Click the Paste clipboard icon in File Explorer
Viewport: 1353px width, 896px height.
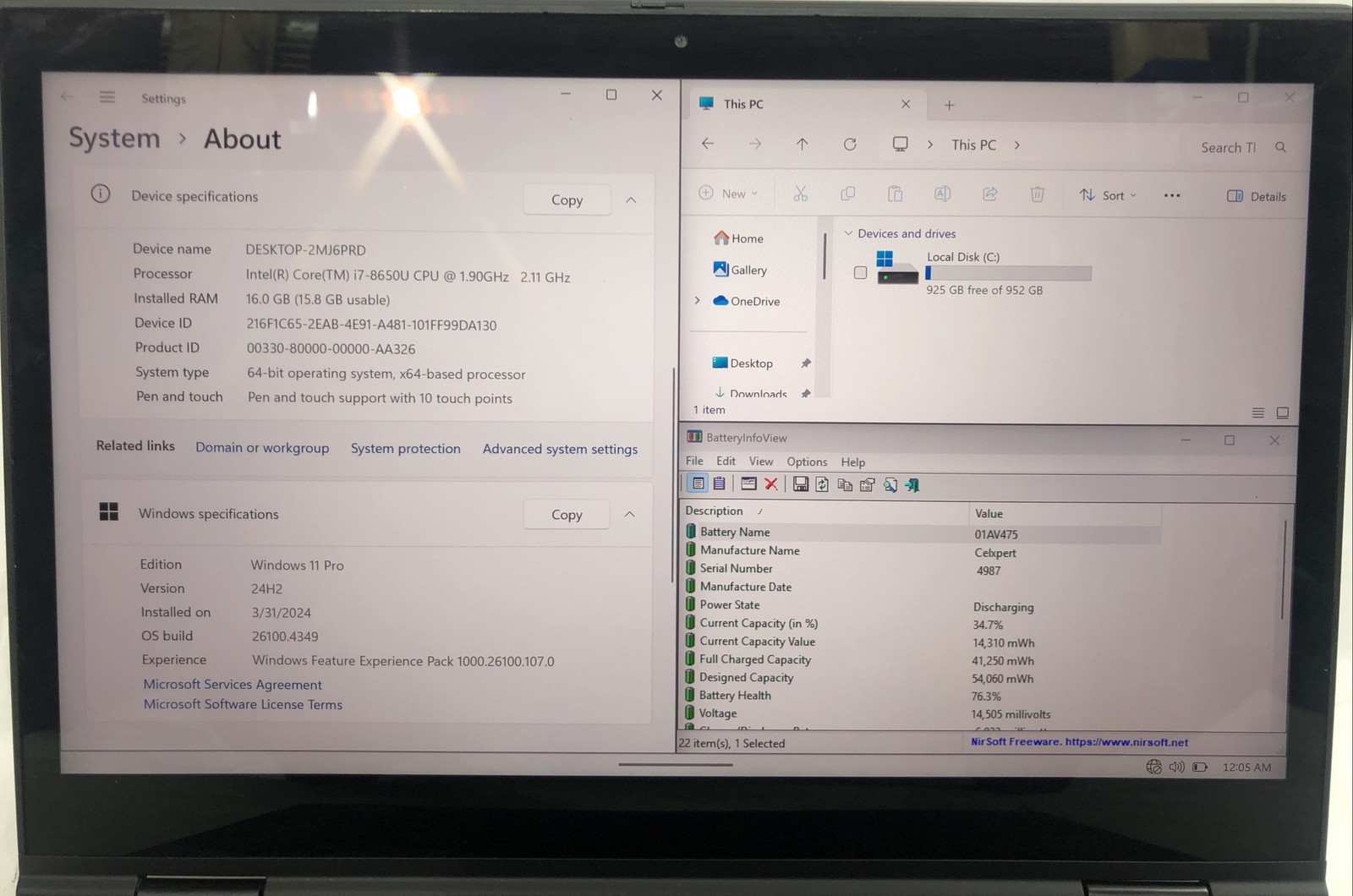tap(895, 194)
